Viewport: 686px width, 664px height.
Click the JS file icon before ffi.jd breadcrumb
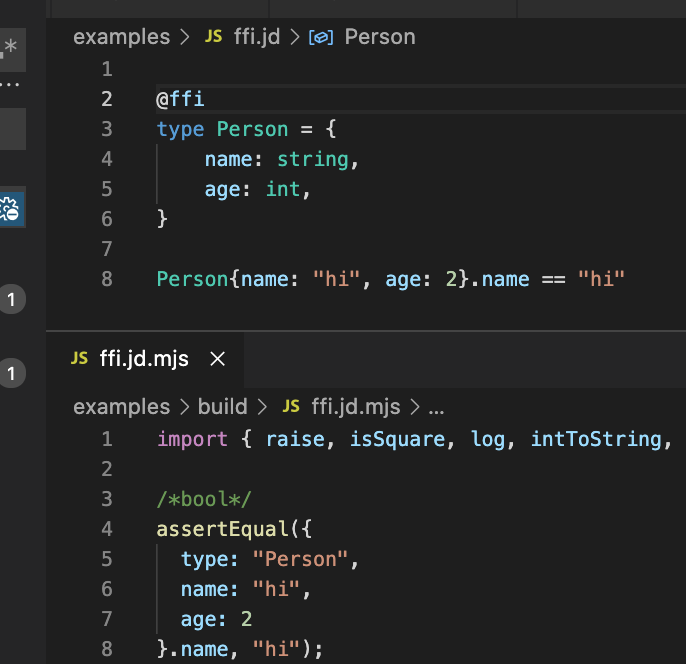click(214, 36)
